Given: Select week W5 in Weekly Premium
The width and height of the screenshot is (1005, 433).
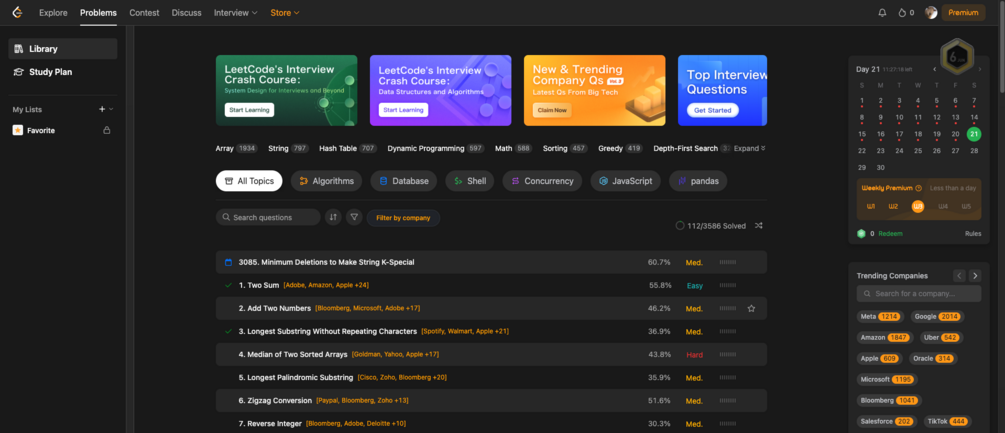Looking at the screenshot, I should tap(967, 206).
